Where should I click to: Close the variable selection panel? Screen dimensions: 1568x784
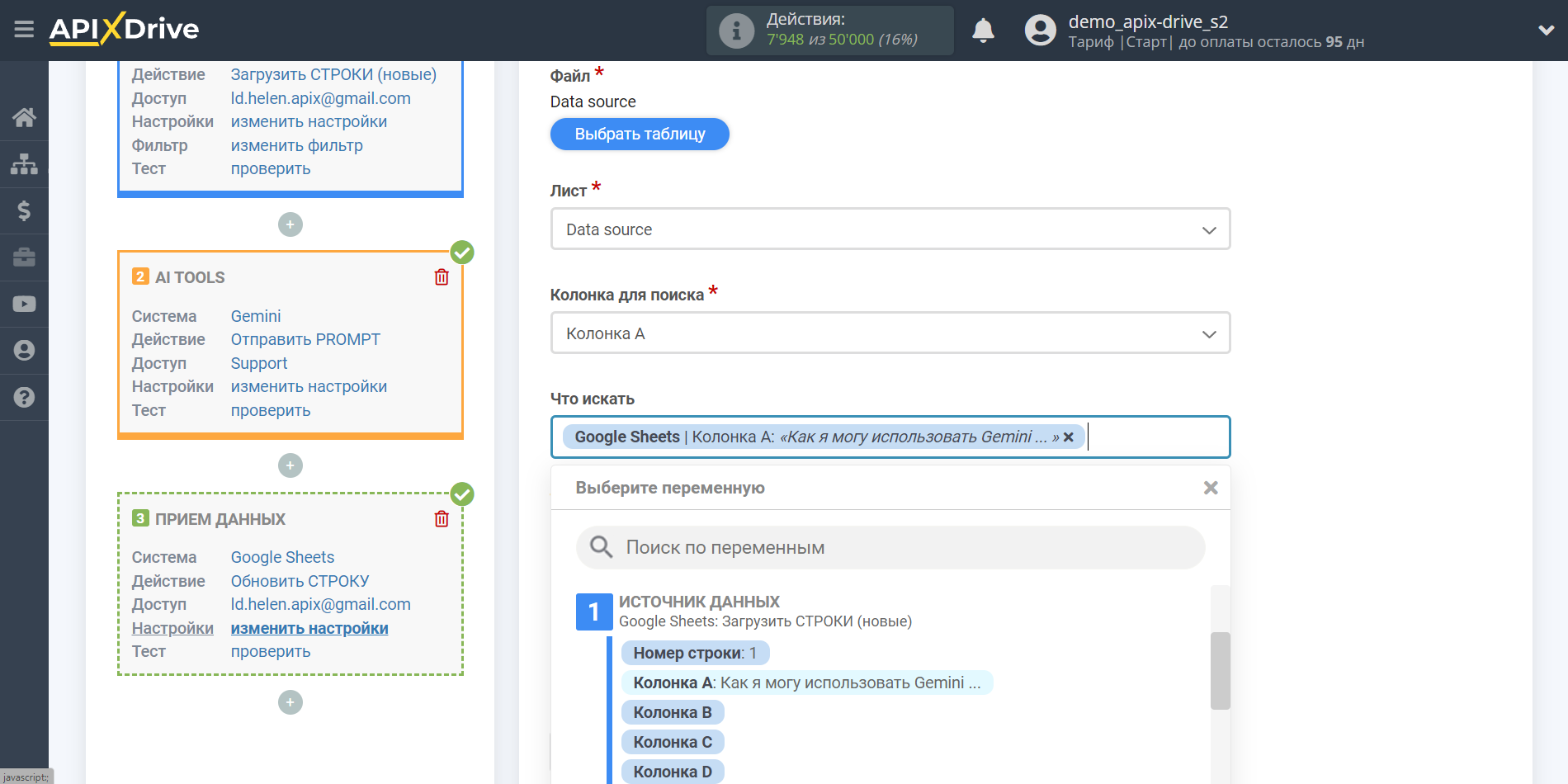coord(1211,488)
